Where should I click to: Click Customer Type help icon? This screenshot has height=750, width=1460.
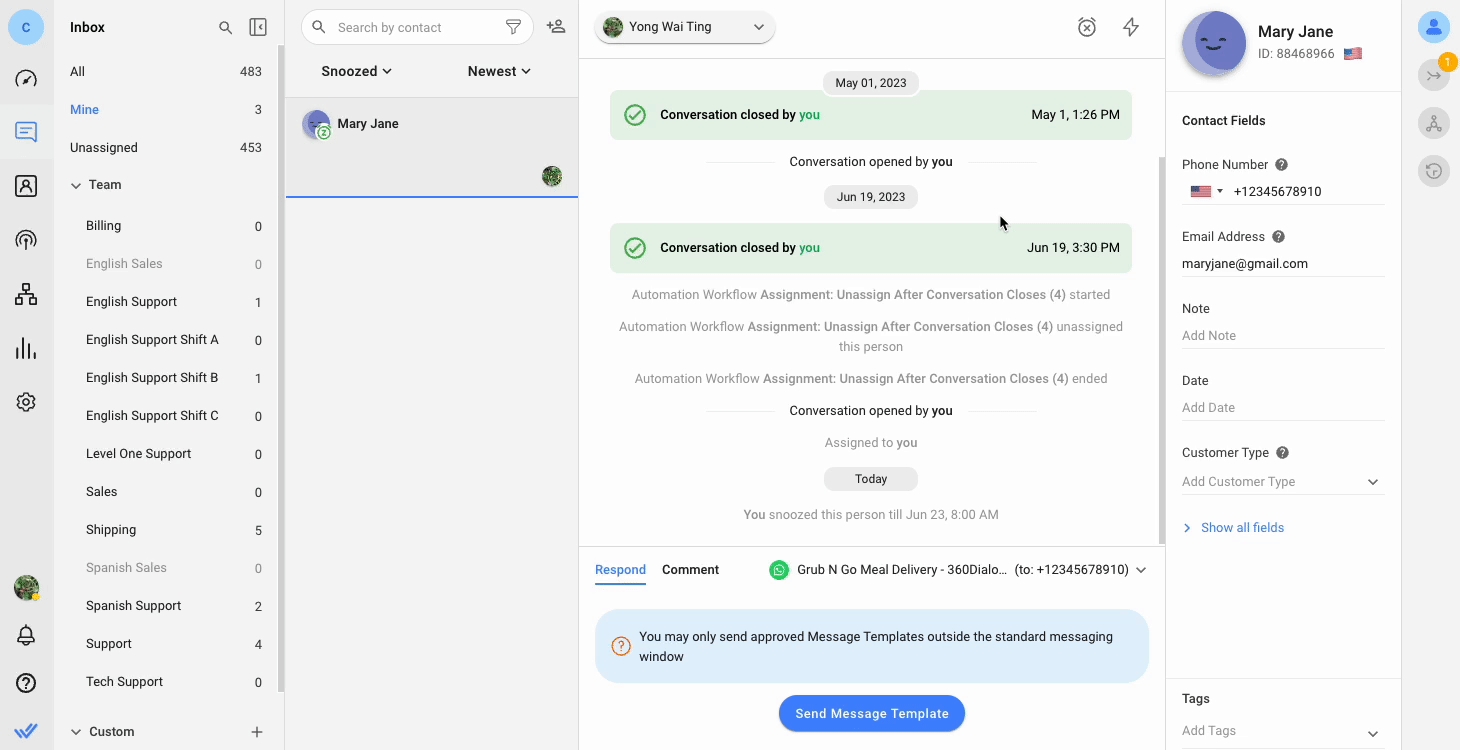tap(1282, 453)
